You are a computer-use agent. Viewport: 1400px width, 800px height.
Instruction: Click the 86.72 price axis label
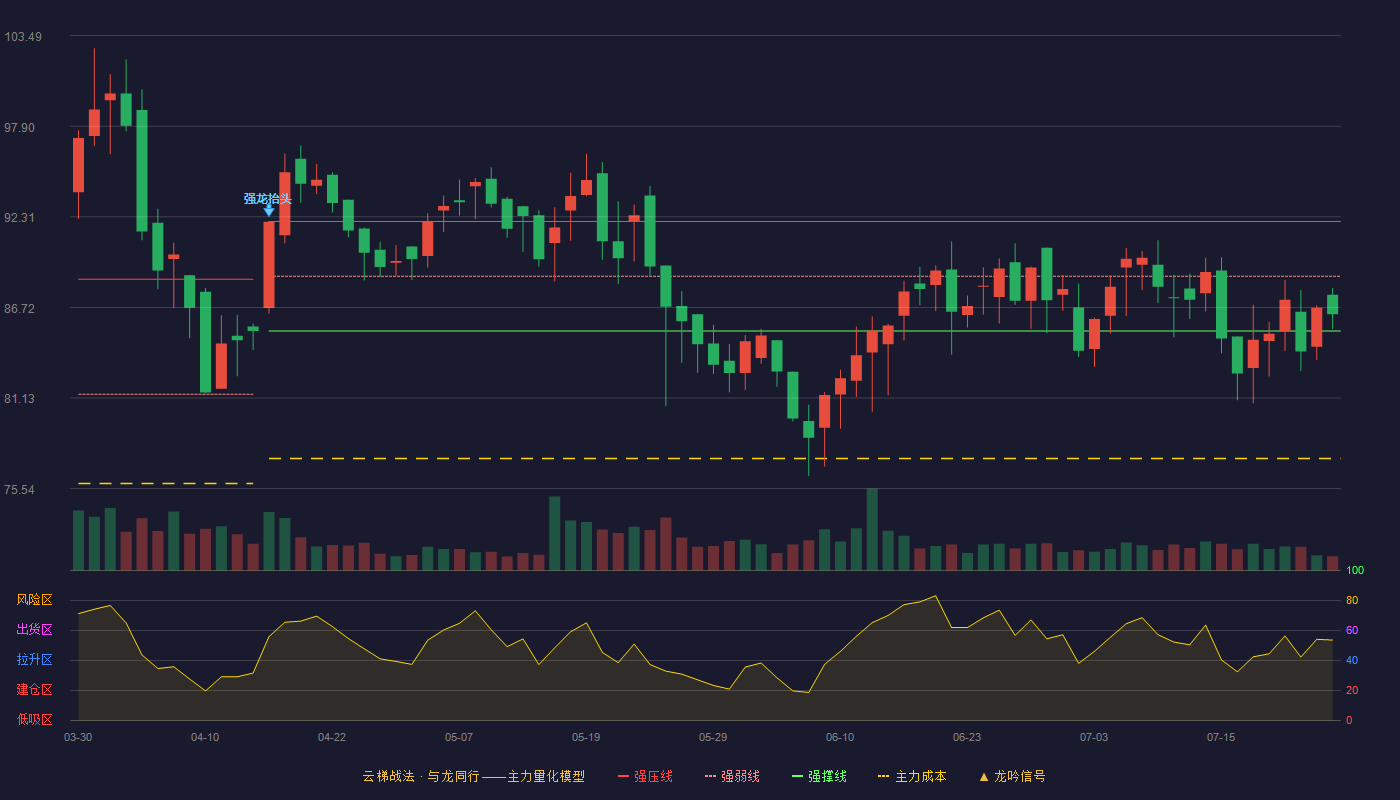pyautogui.click(x=21, y=309)
